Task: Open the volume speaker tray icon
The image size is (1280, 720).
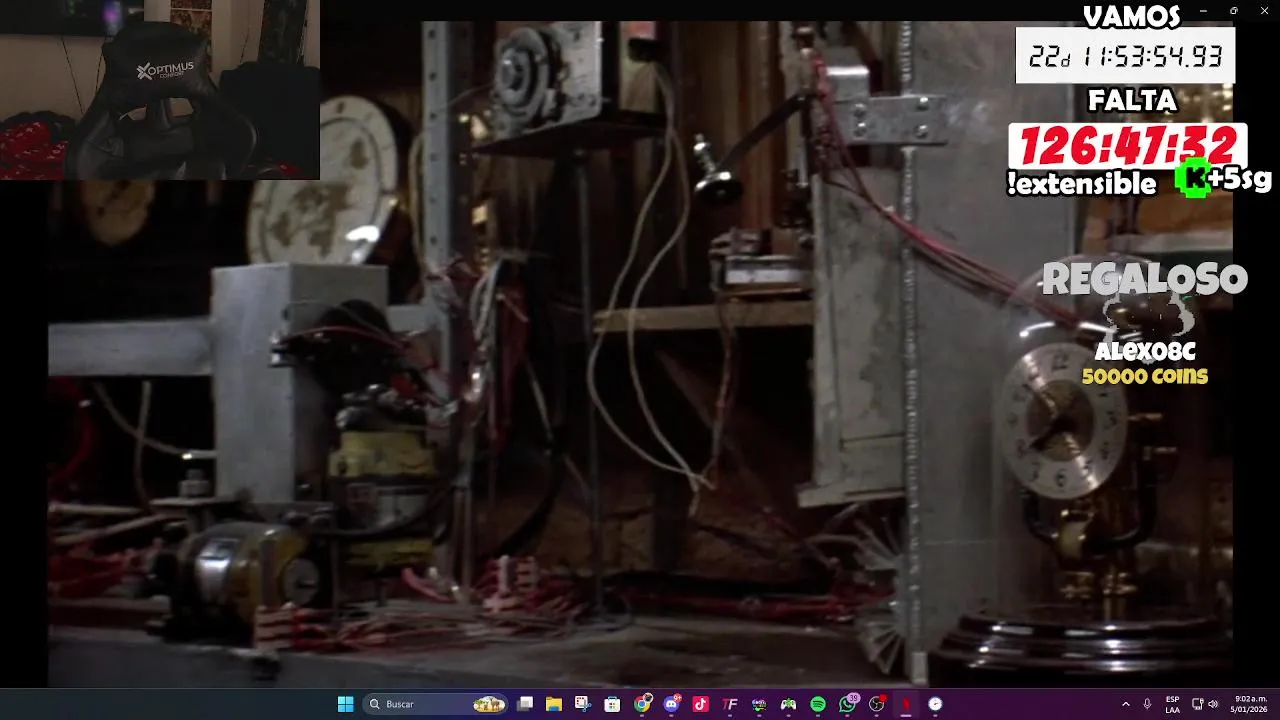Action: click(1213, 704)
